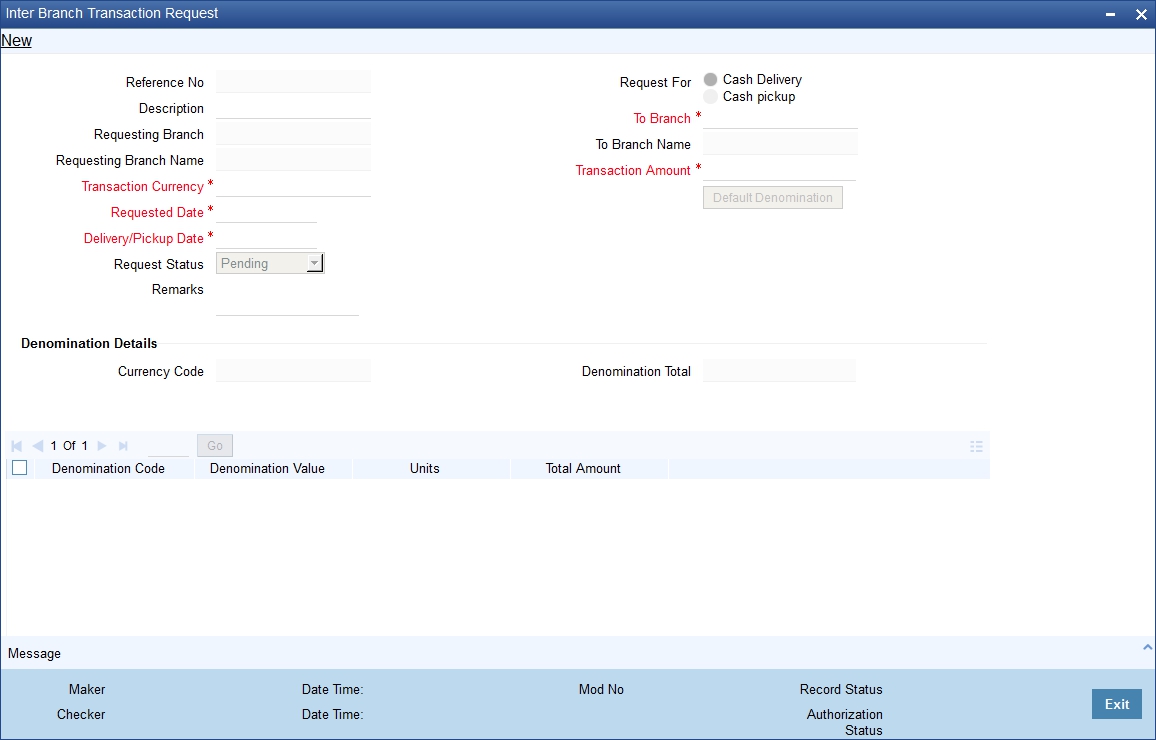Click the Default Denomination button
Image resolution: width=1156 pixels, height=740 pixels.
point(773,198)
